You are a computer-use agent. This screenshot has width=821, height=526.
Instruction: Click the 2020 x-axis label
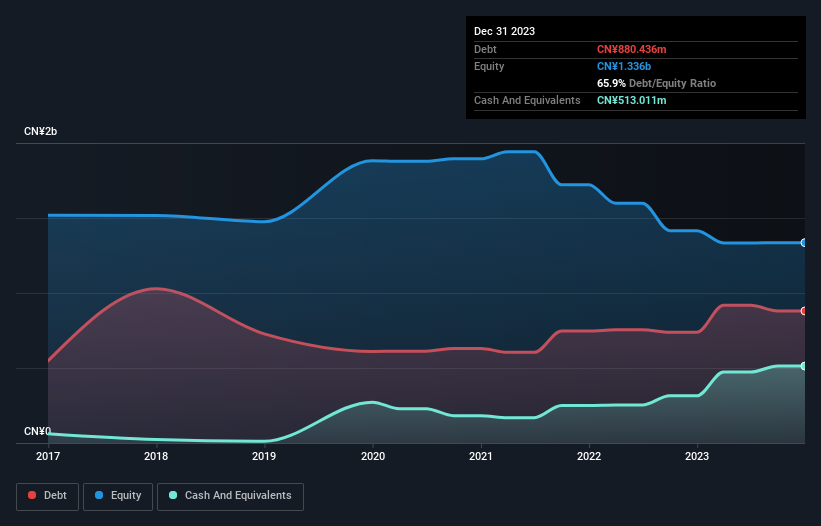[373, 456]
